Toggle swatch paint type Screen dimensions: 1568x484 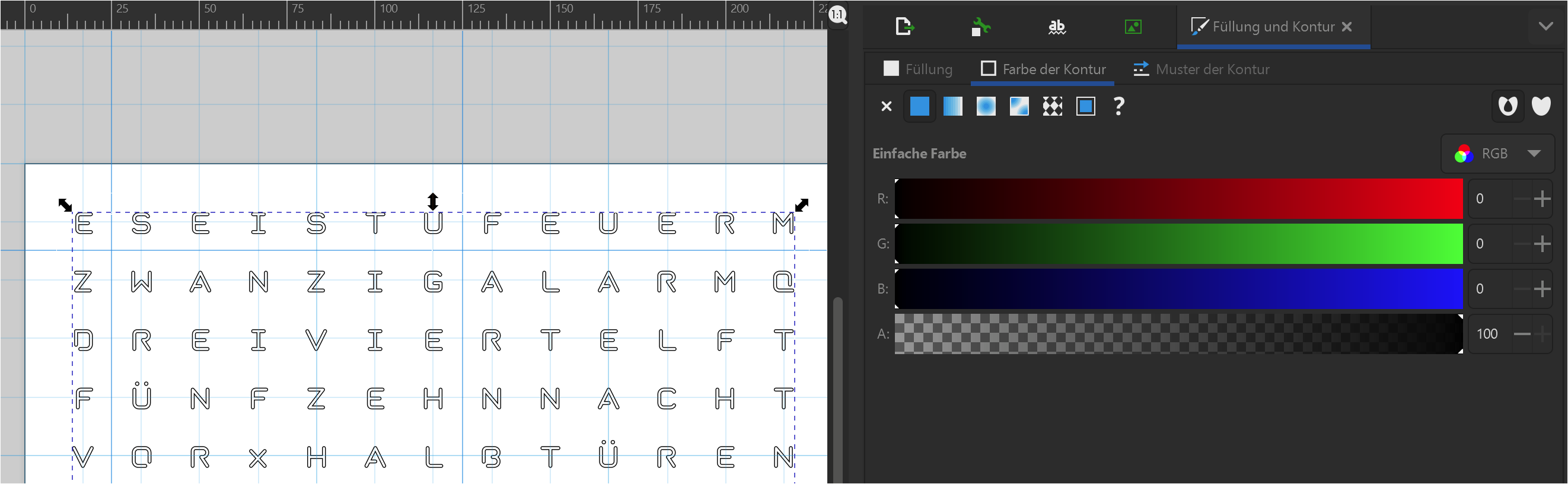point(1085,107)
